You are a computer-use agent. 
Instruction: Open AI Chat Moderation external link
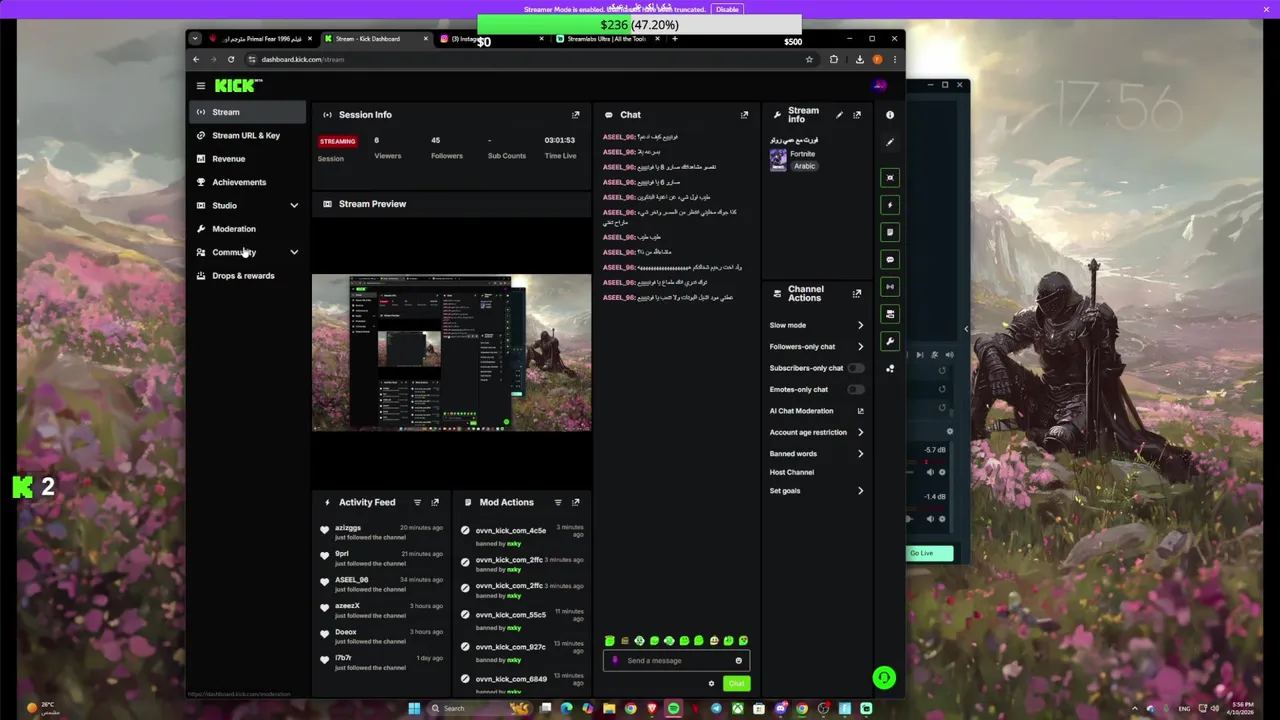pos(860,411)
